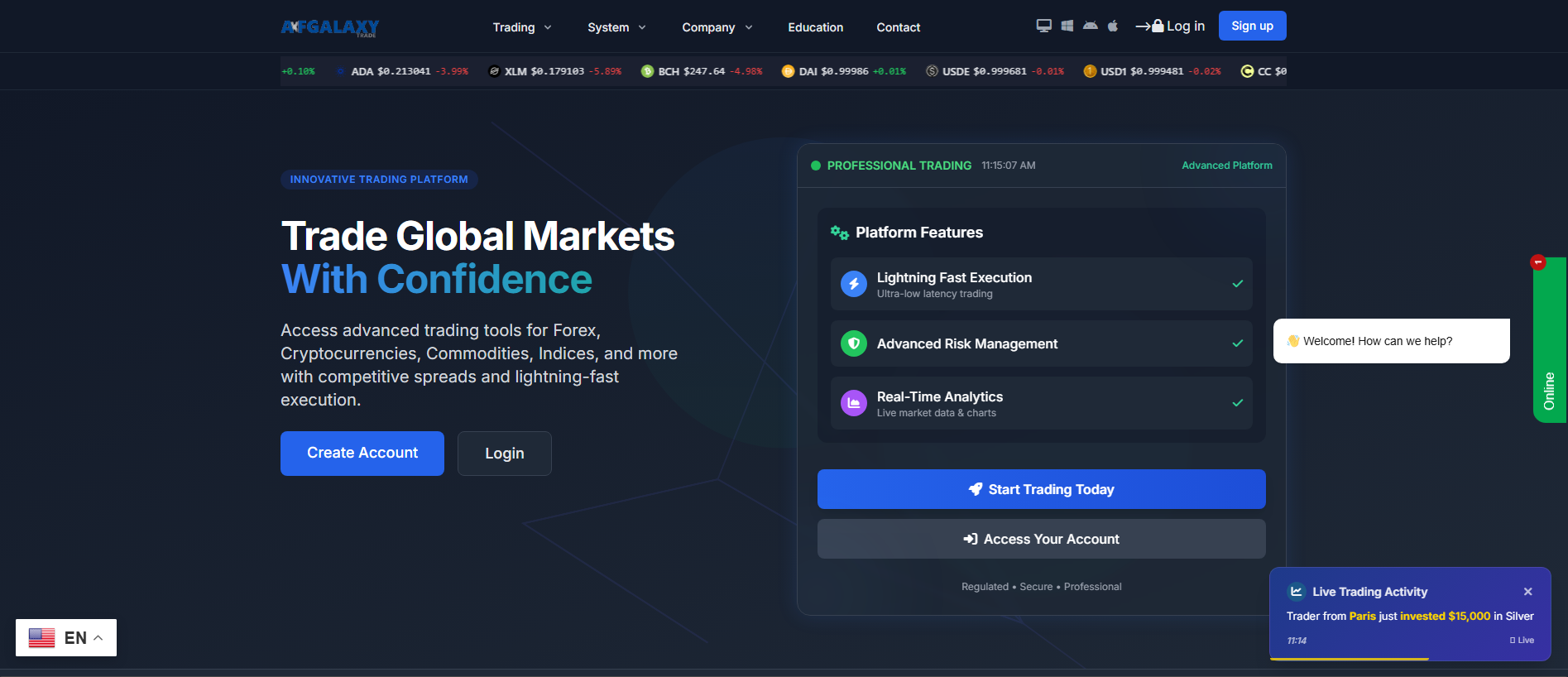
Task: Click the Regulated Secure Professional text
Action: pyautogui.click(x=1041, y=587)
